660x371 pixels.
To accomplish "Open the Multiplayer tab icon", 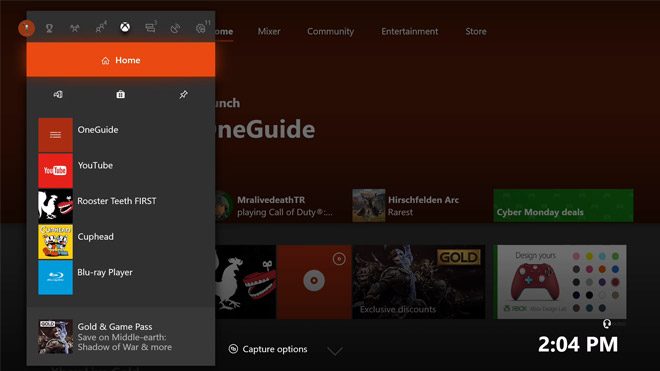I will 75,28.
